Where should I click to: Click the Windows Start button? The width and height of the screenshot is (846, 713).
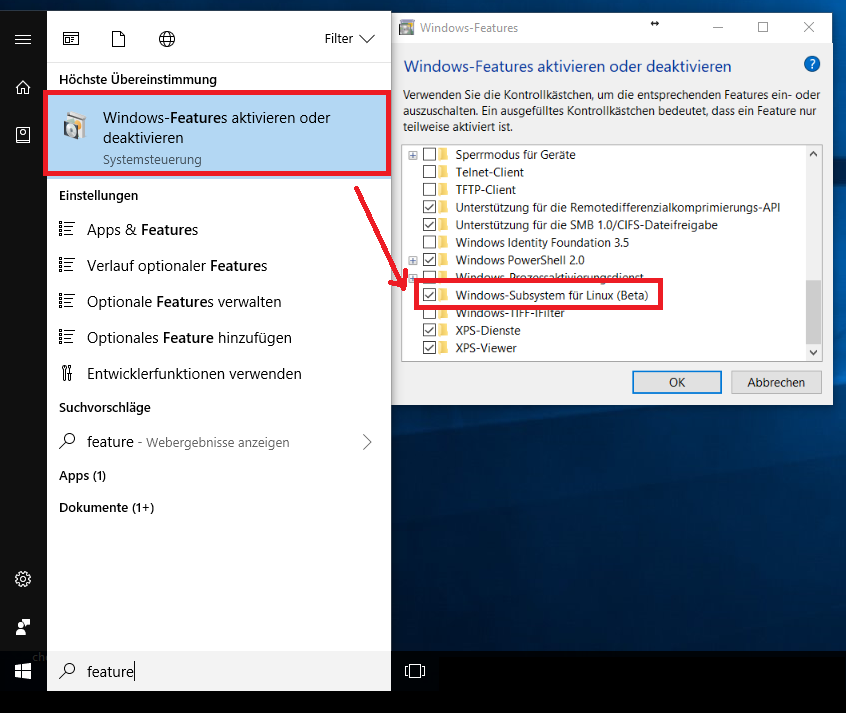pyautogui.click(x=23, y=670)
